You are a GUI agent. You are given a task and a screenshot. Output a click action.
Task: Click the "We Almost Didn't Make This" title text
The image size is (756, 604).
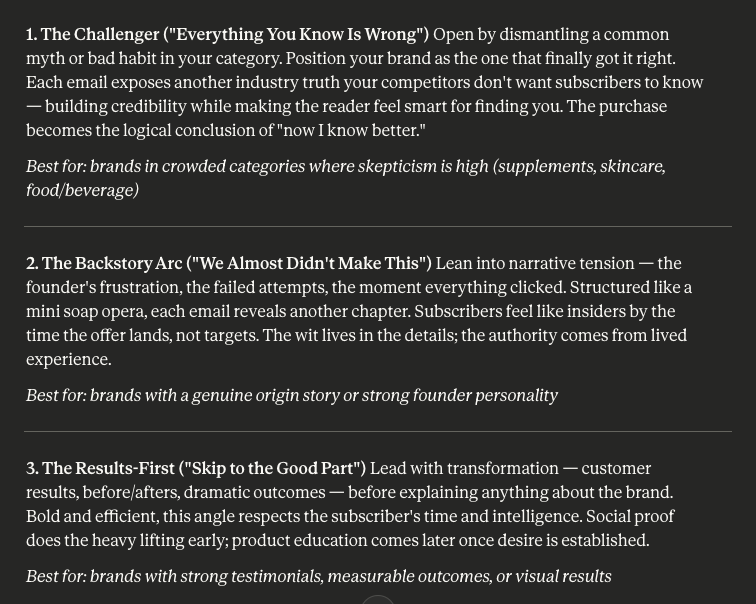click(309, 264)
